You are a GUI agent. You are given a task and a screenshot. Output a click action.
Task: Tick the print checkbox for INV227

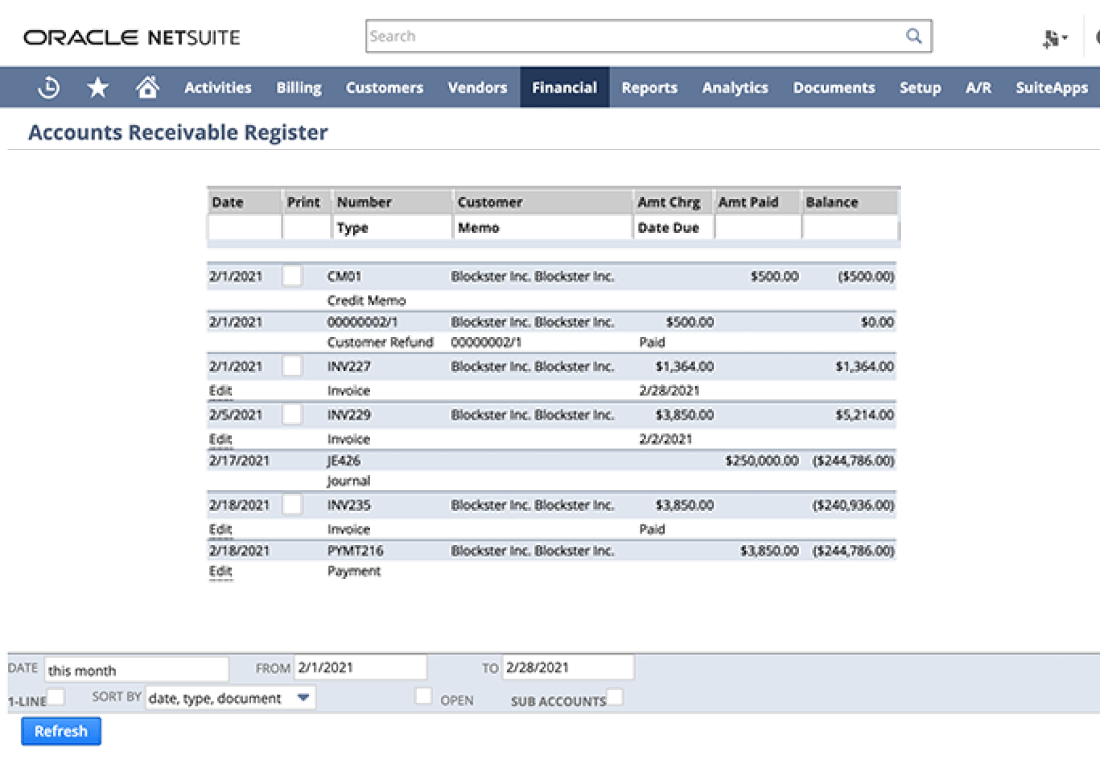tap(291, 366)
